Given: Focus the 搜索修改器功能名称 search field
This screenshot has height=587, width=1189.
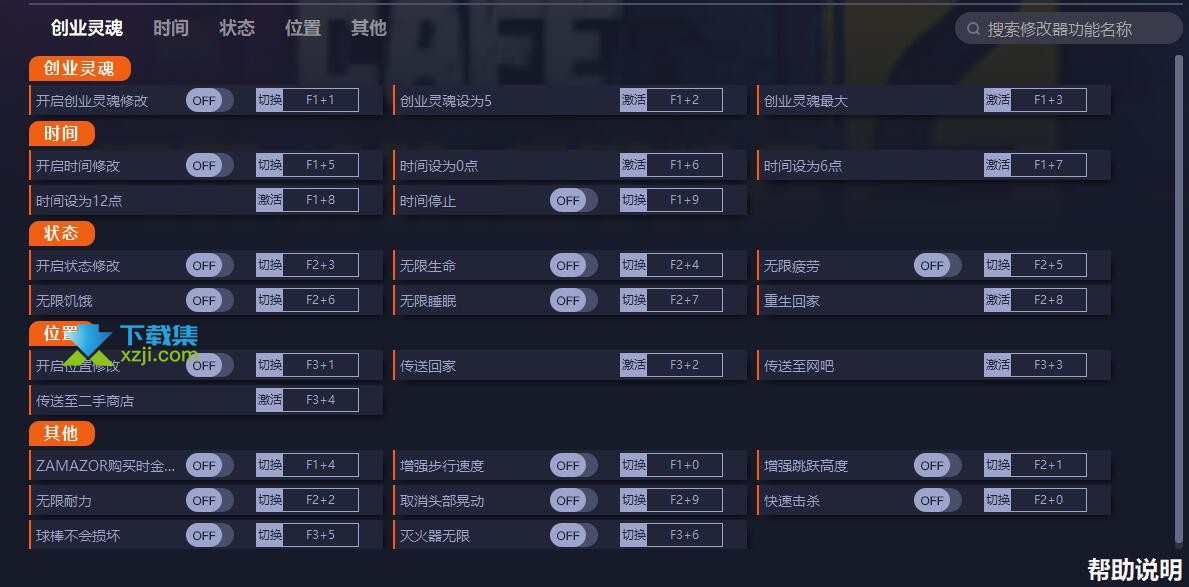Looking at the screenshot, I should click(1068, 29).
